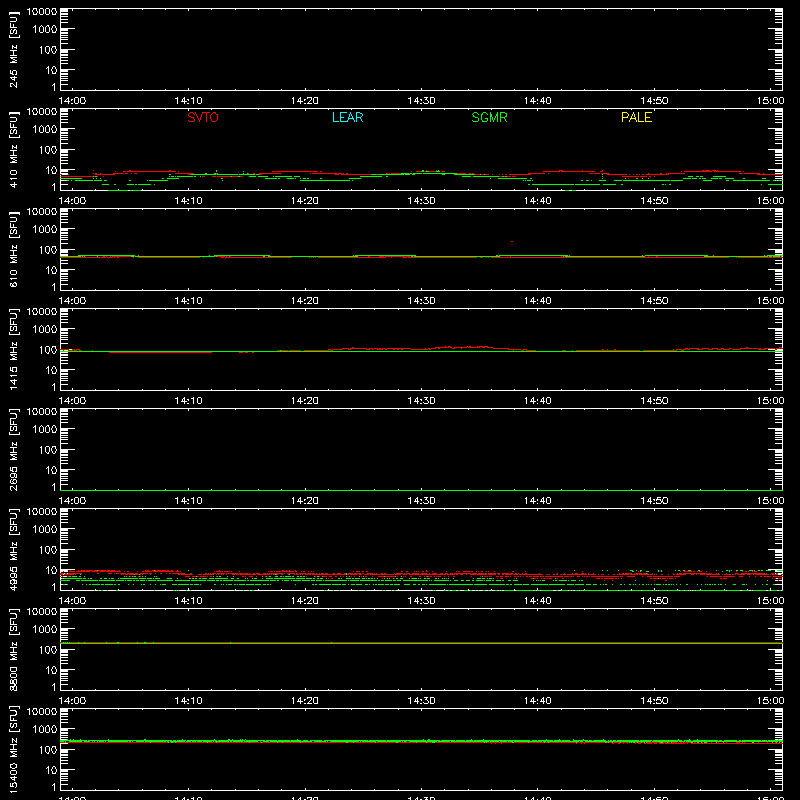
Task: Select the '610 MHz [SFU]' axis title
Action: 13,249
